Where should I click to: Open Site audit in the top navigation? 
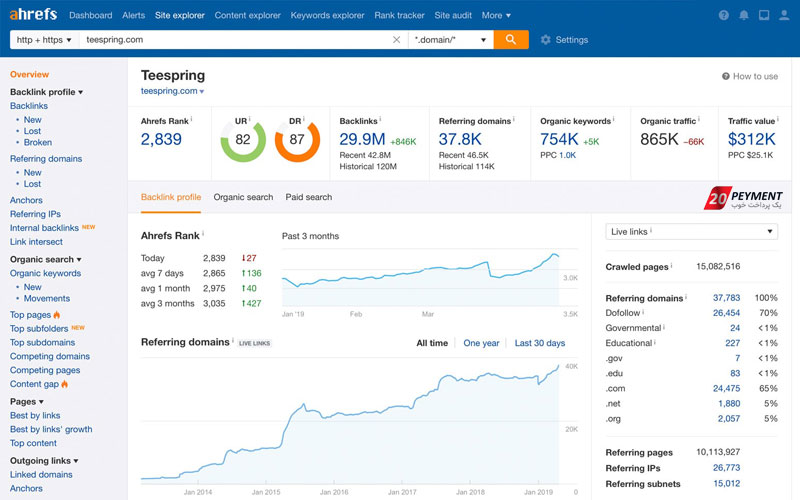pyautogui.click(x=453, y=15)
